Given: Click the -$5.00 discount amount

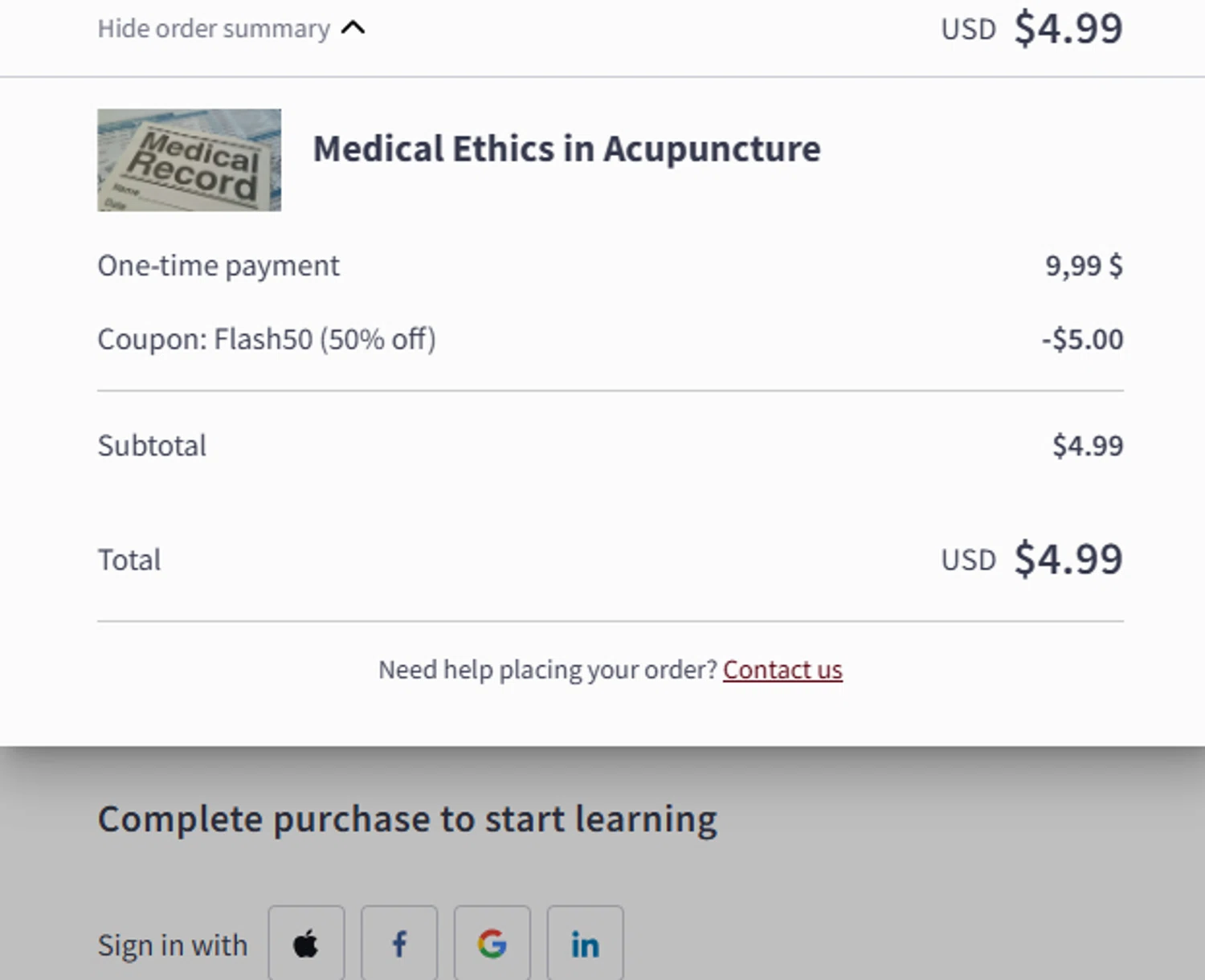Looking at the screenshot, I should (1082, 339).
